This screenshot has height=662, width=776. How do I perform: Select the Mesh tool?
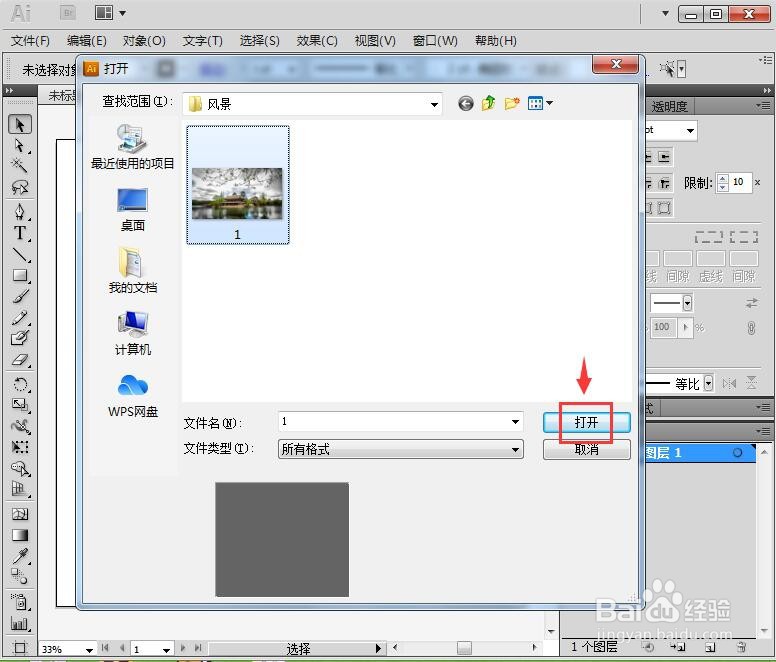(x=20, y=514)
